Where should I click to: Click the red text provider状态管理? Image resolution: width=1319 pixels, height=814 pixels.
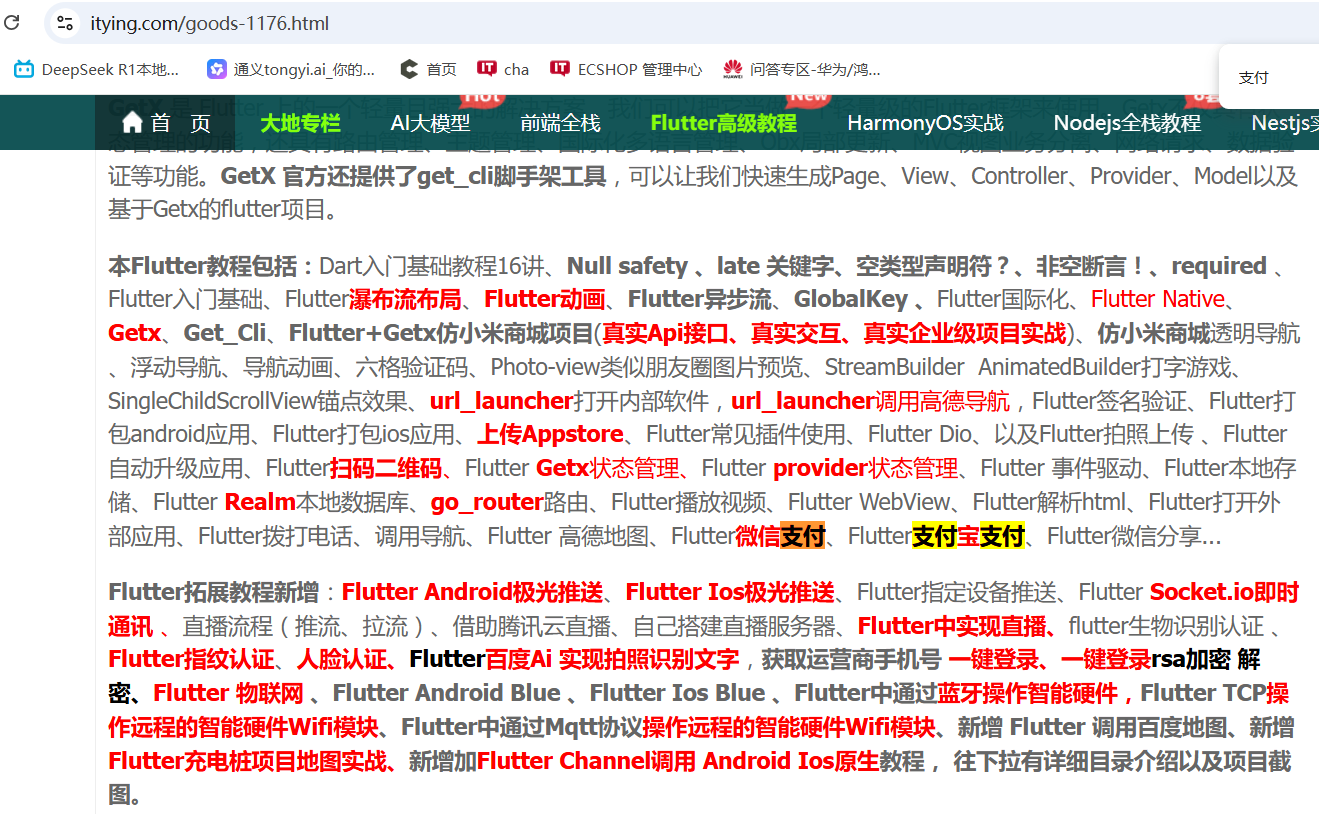coord(865,468)
